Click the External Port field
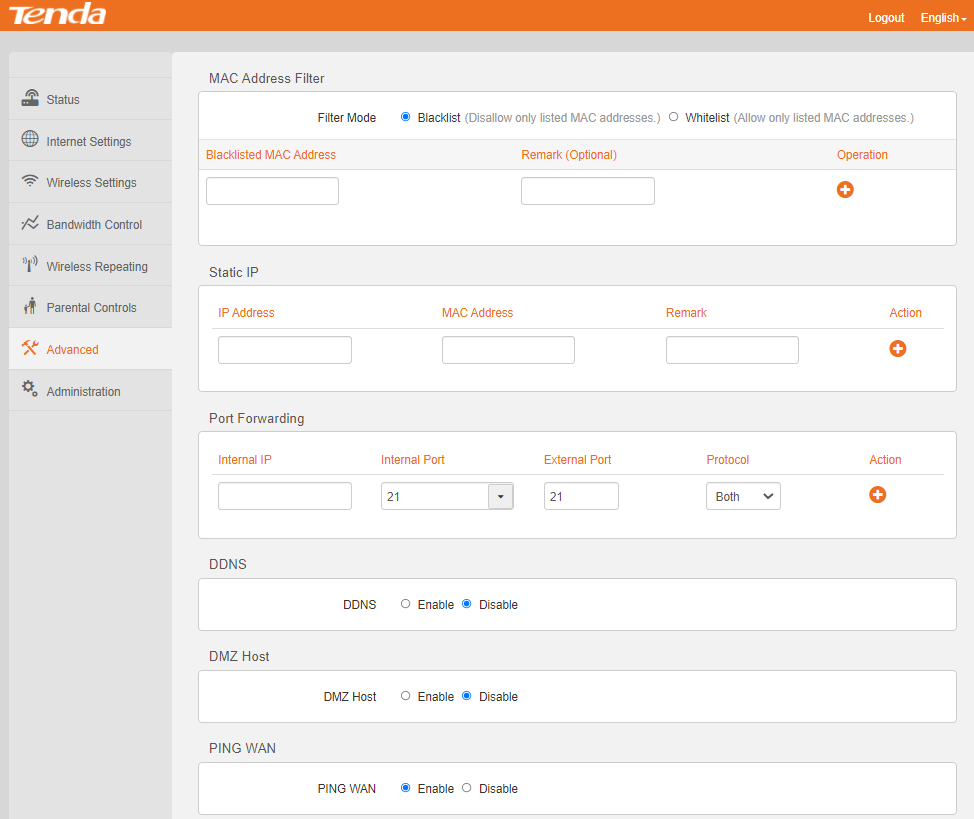The image size is (974, 819). (x=581, y=496)
